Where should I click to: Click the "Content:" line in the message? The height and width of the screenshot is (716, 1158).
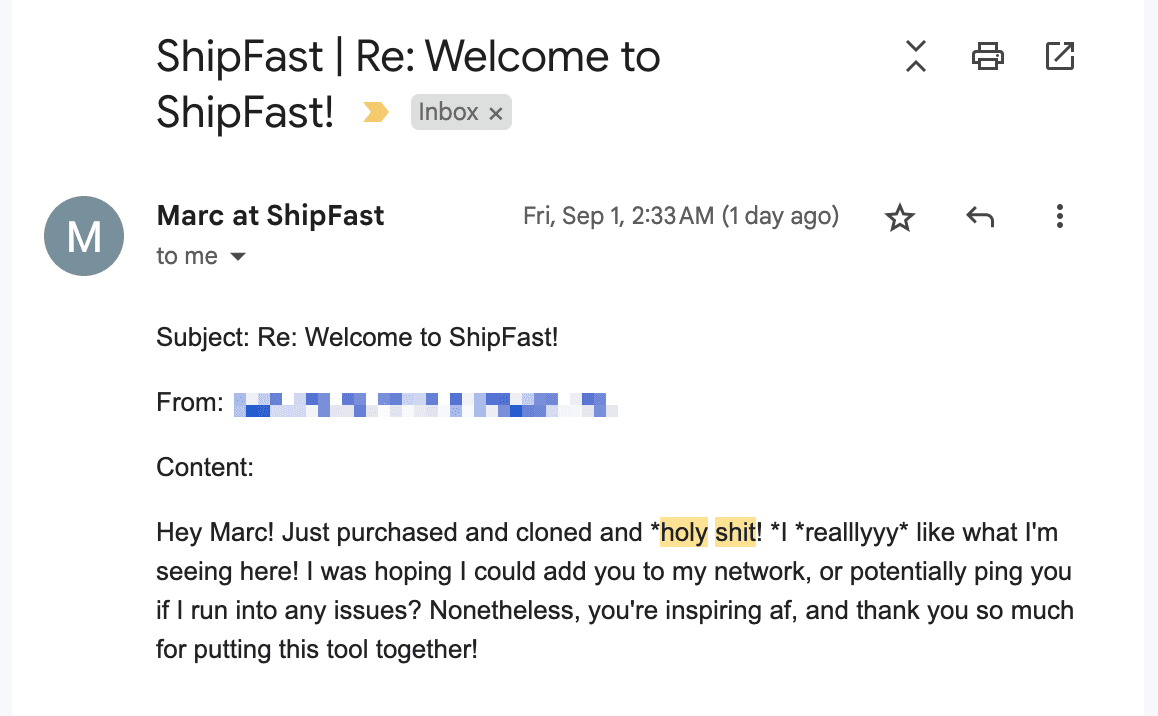tap(205, 467)
